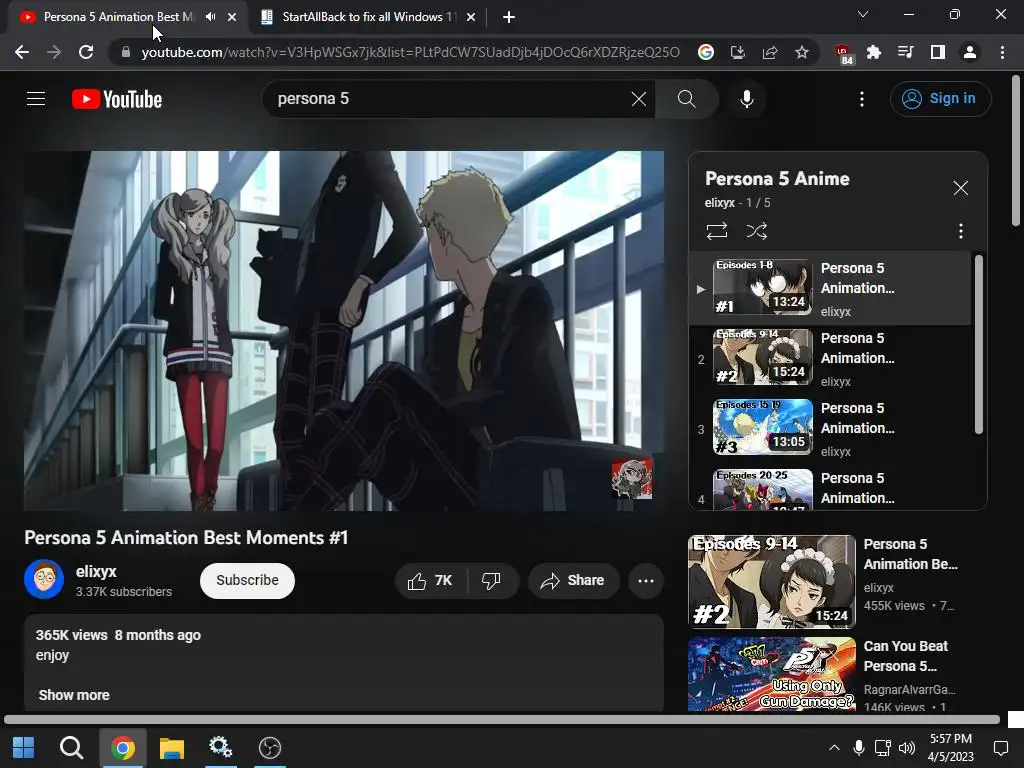1024x768 pixels.
Task: View site info lock icon
Action: pos(125,52)
